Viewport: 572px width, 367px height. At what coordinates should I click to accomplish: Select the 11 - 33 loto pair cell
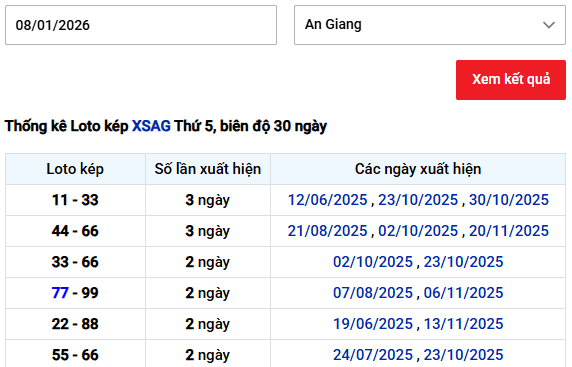75,200
